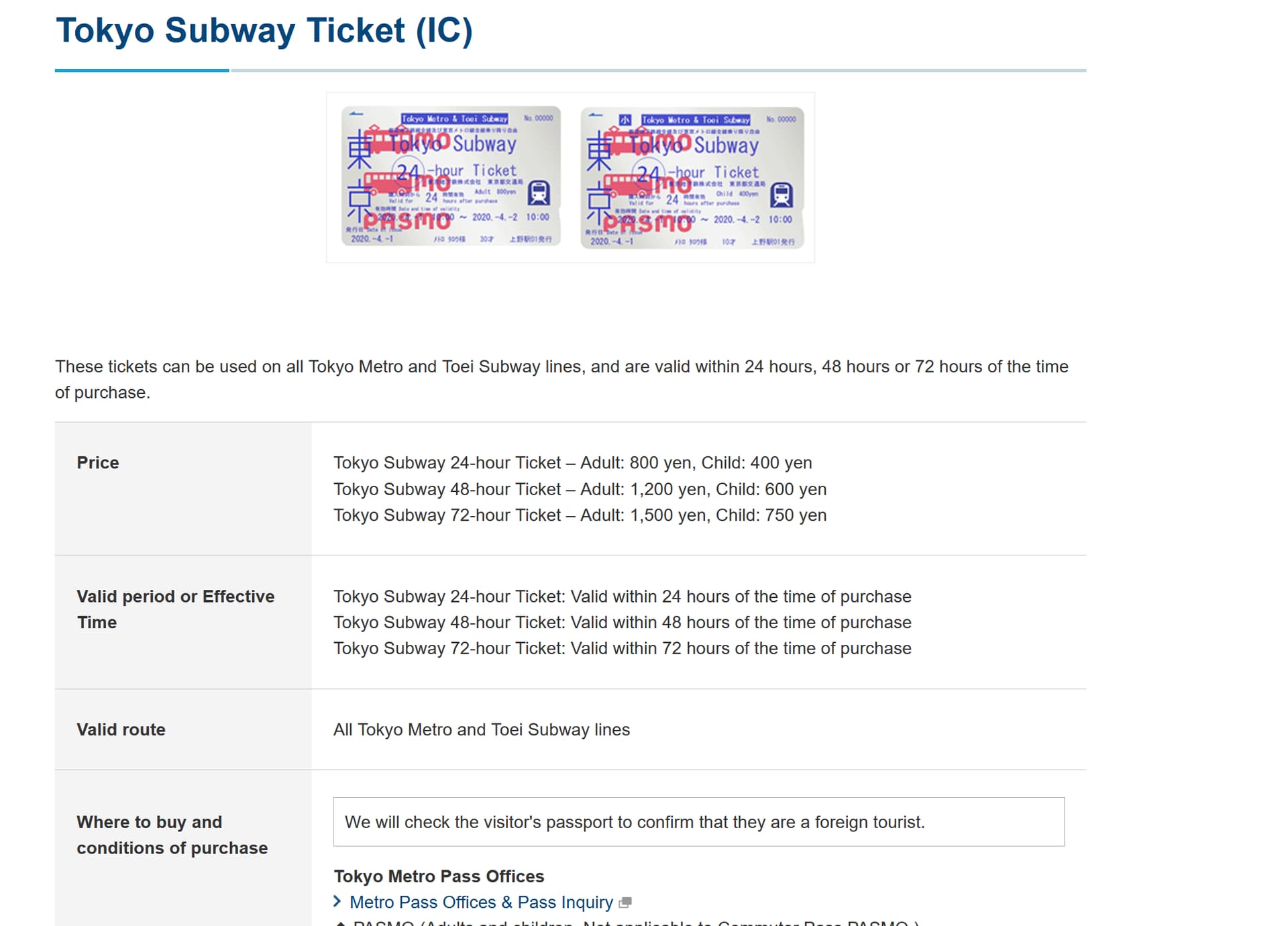Click the 72-hour Ticket validity line
The height and width of the screenshot is (926, 1288).
[x=622, y=648]
